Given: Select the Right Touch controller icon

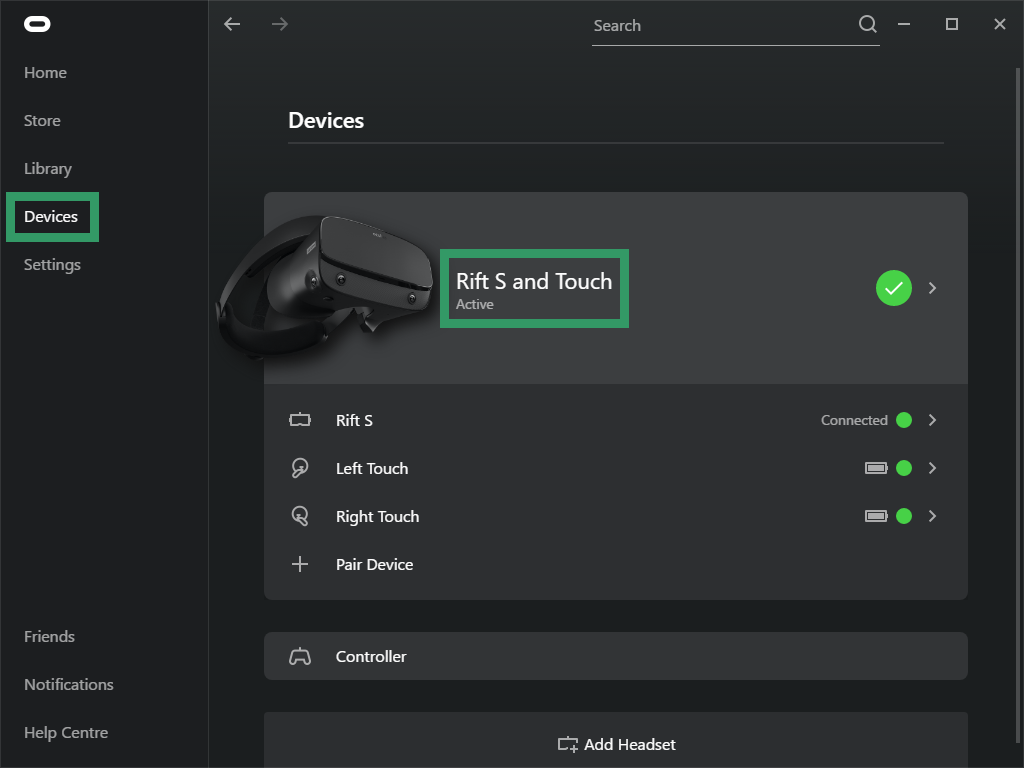Looking at the screenshot, I should pyautogui.click(x=300, y=516).
